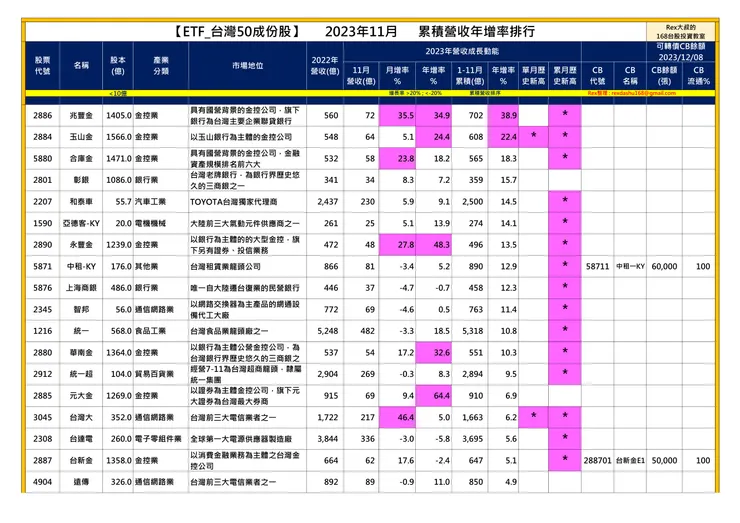Click the CB code 58711
This screenshot has width=740, height=523.
tap(597, 266)
